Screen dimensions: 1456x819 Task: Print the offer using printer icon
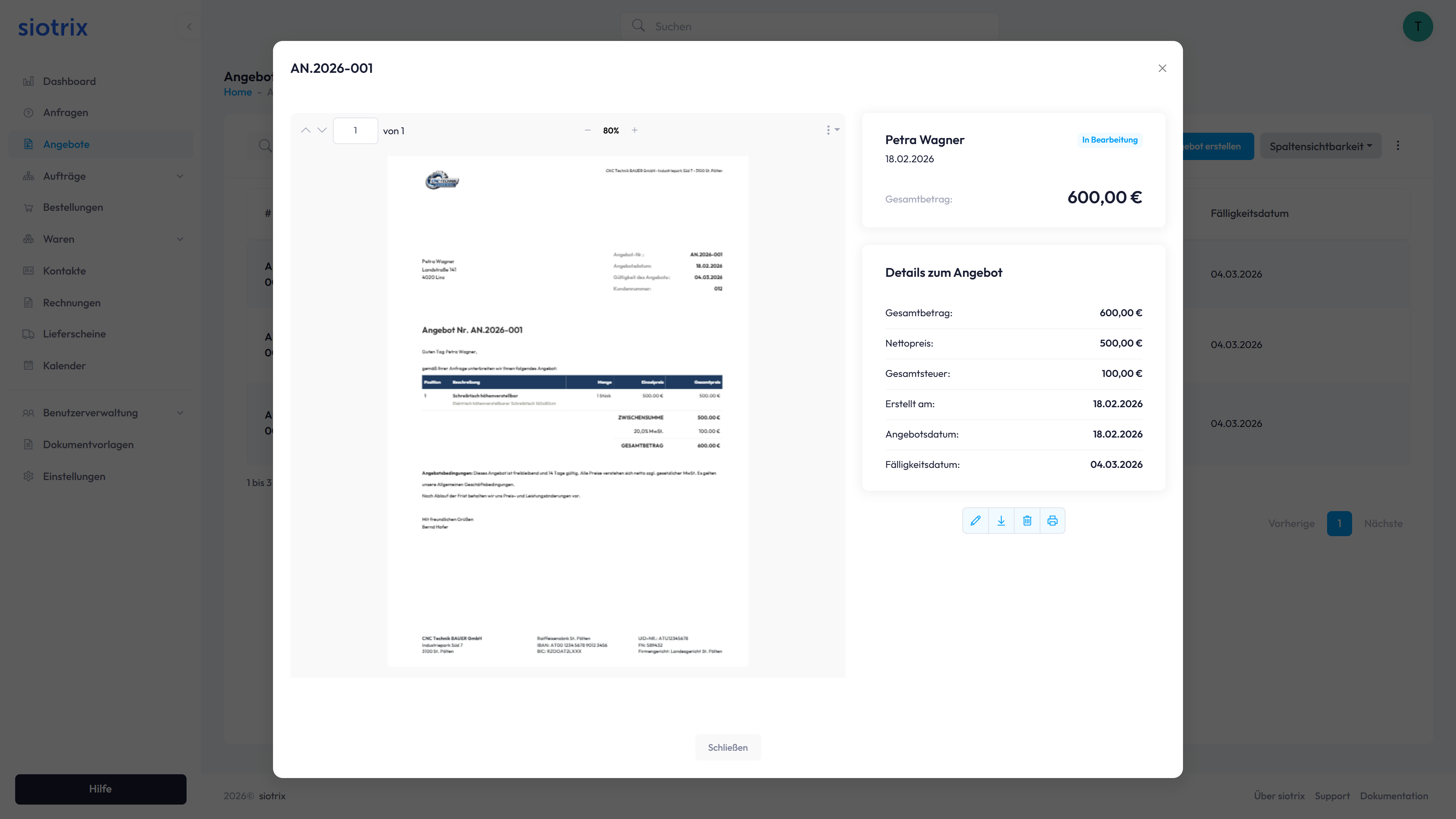pyautogui.click(x=1053, y=521)
